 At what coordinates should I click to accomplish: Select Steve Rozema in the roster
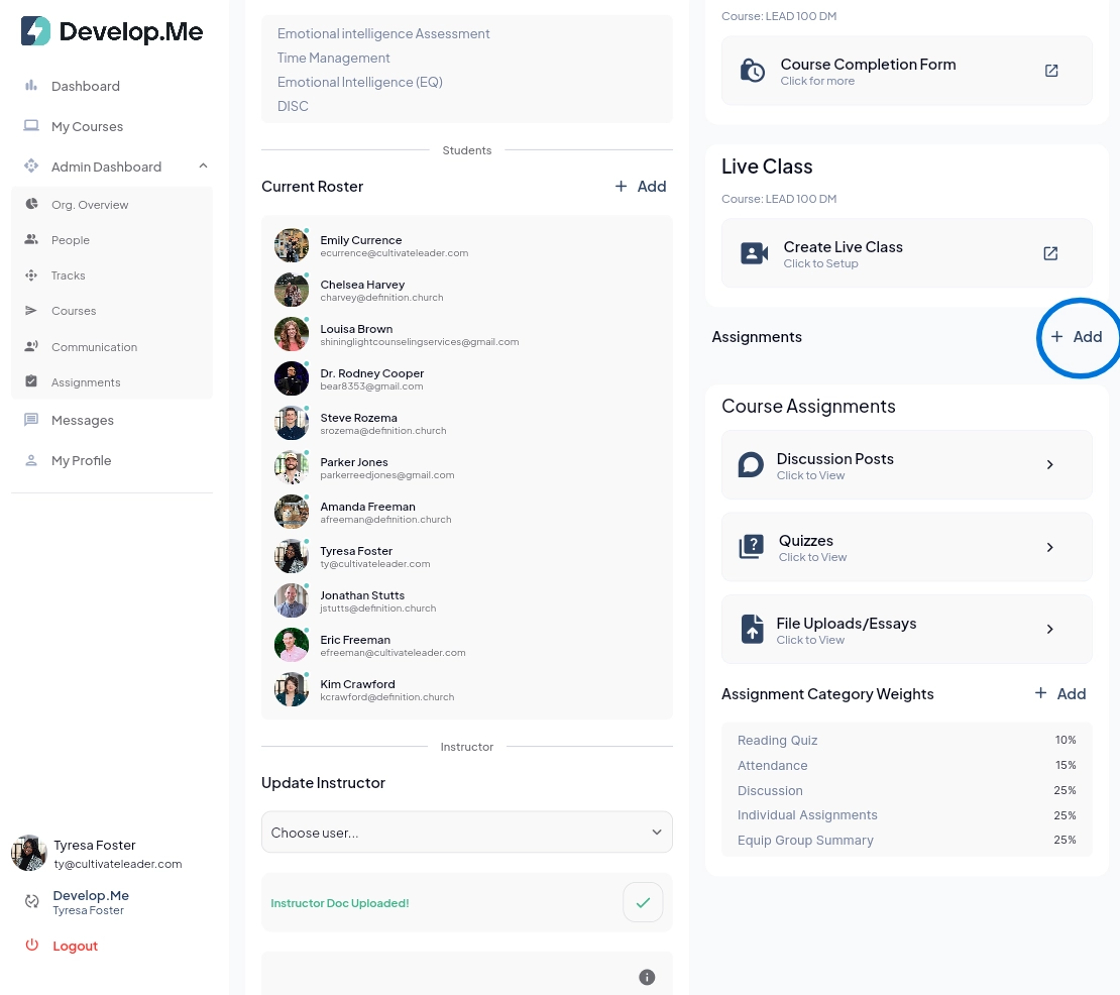tap(466, 423)
